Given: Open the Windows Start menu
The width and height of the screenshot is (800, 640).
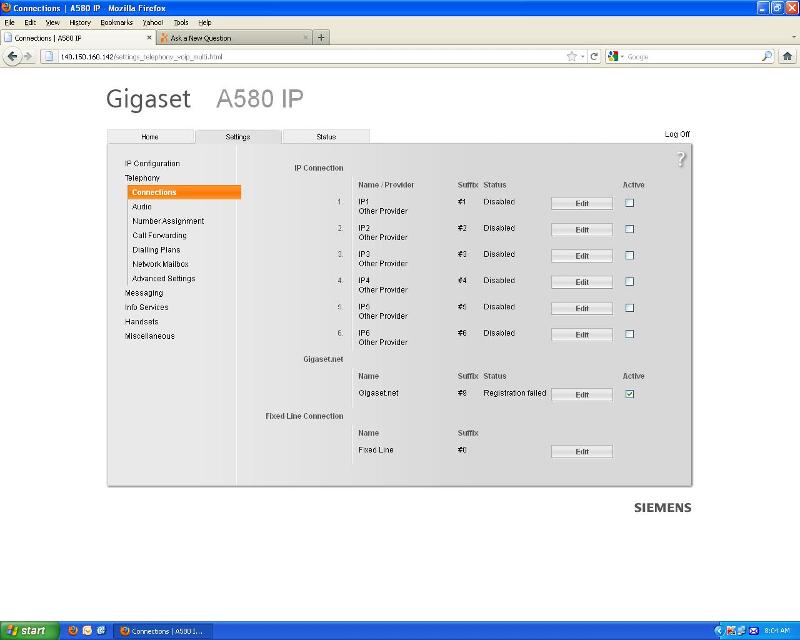Looking at the screenshot, I should [x=30, y=631].
